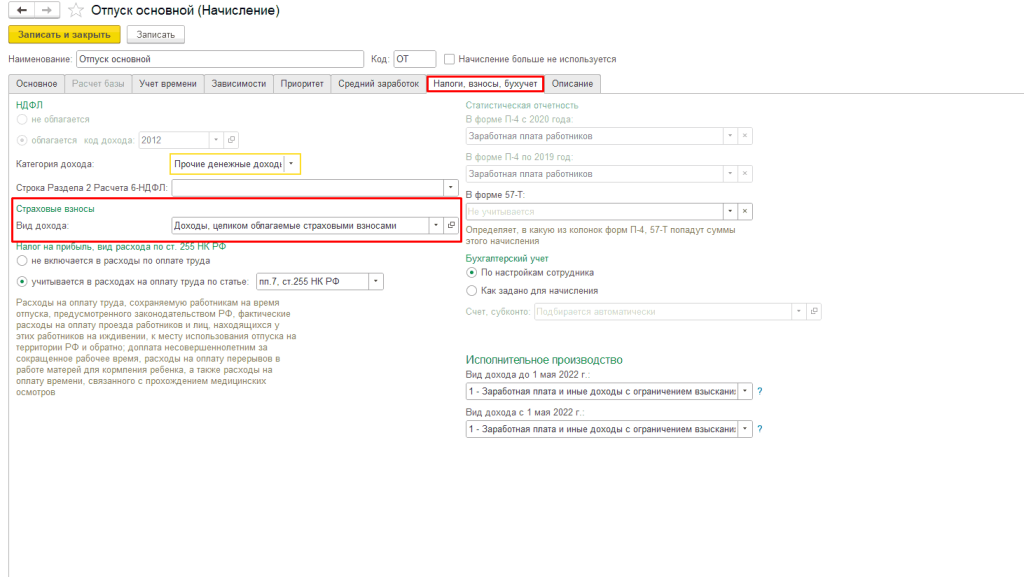Enable Начисление больше не используется checkbox
The width and height of the screenshot is (1024, 577).
click(x=450, y=59)
